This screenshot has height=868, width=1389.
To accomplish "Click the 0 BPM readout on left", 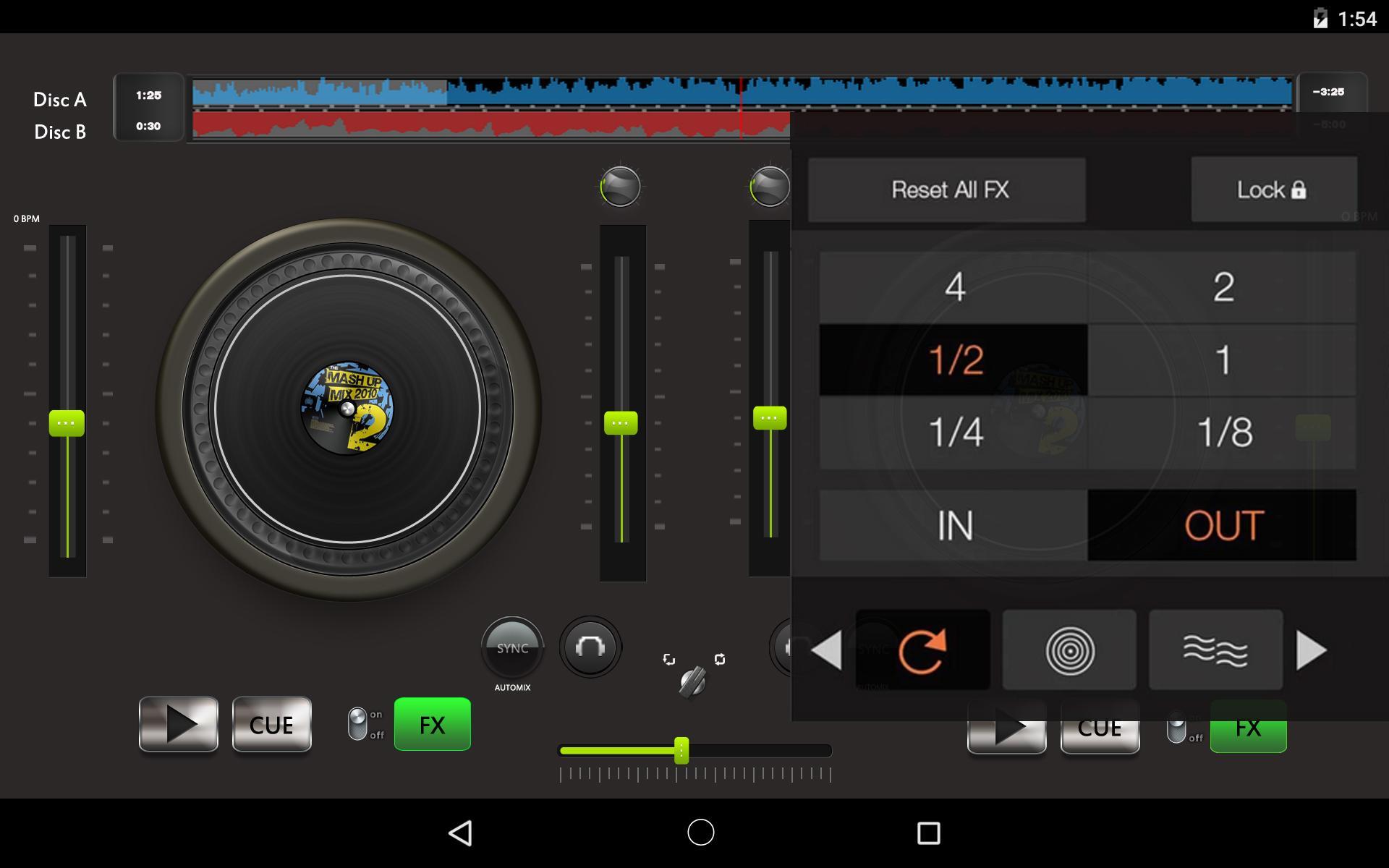I will pyautogui.click(x=27, y=218).
